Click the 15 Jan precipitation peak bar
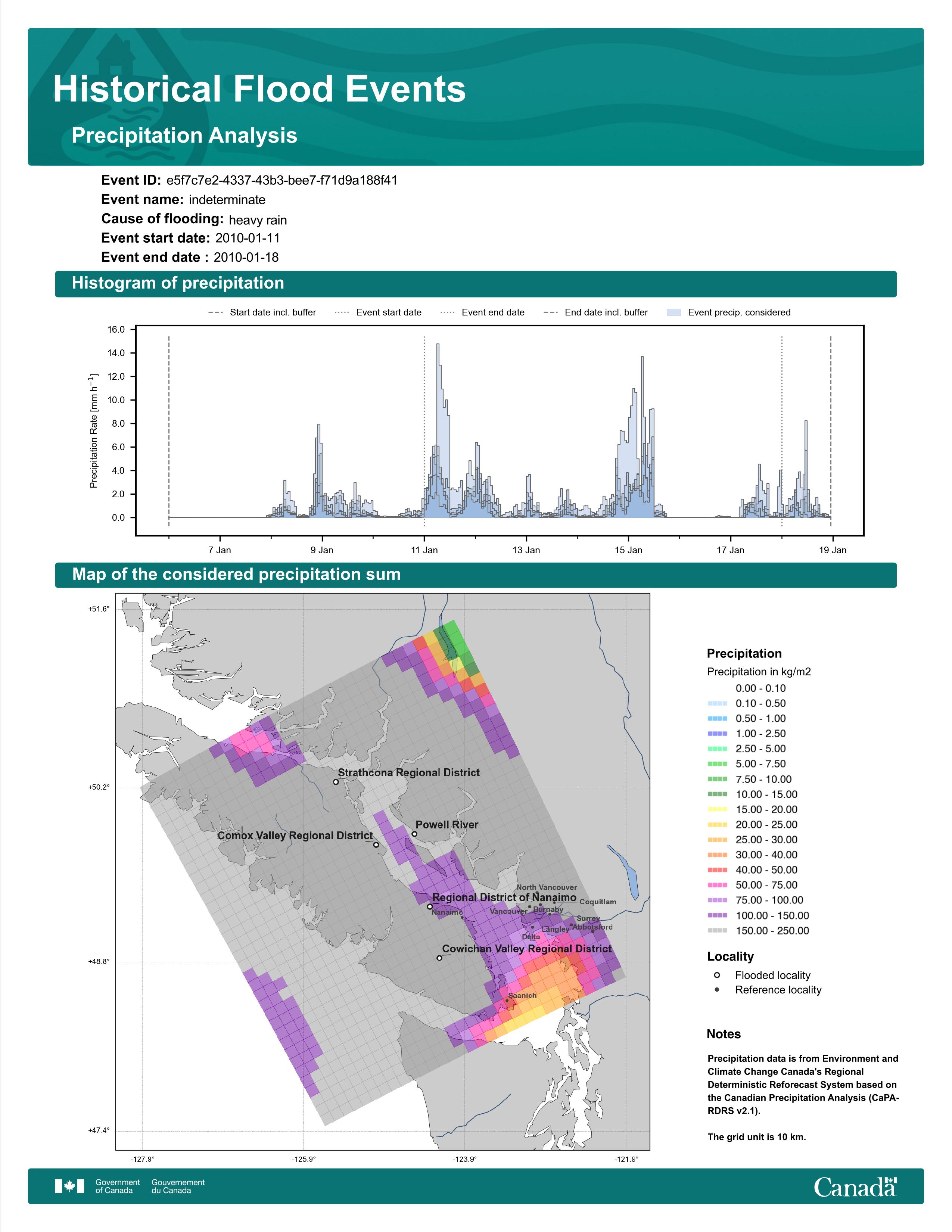952x1232 pixels. (x=643, y=437)
